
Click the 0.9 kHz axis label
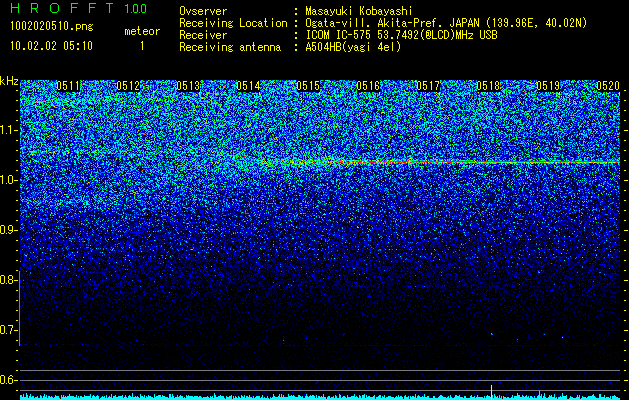(x=8, y=230)
